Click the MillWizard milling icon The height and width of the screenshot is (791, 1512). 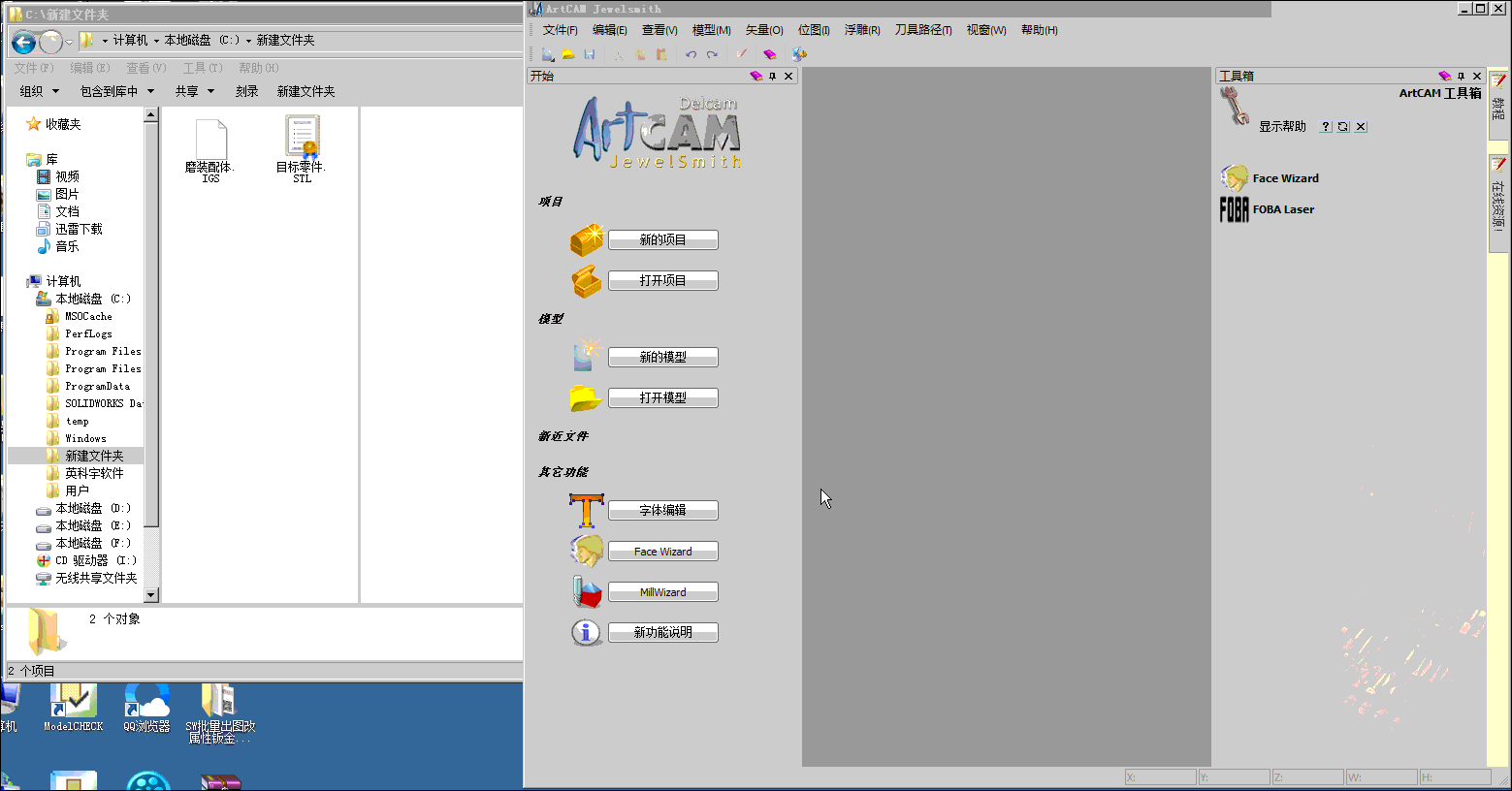pos(587,591)
